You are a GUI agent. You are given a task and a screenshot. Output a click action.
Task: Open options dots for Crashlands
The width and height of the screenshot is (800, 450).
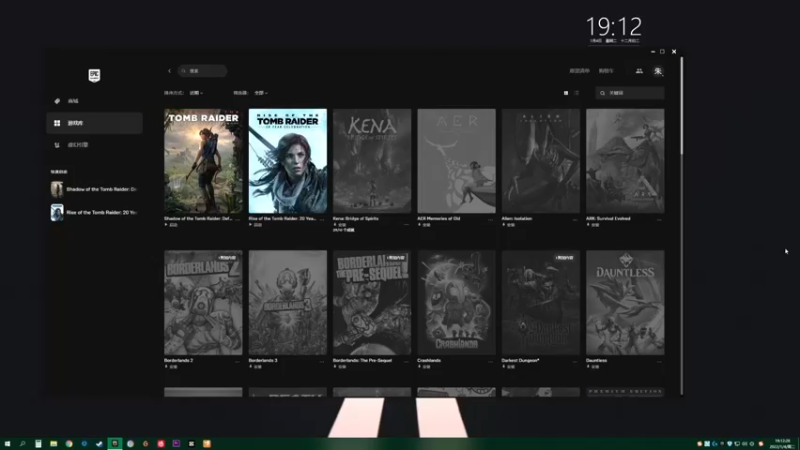[490, 362]
